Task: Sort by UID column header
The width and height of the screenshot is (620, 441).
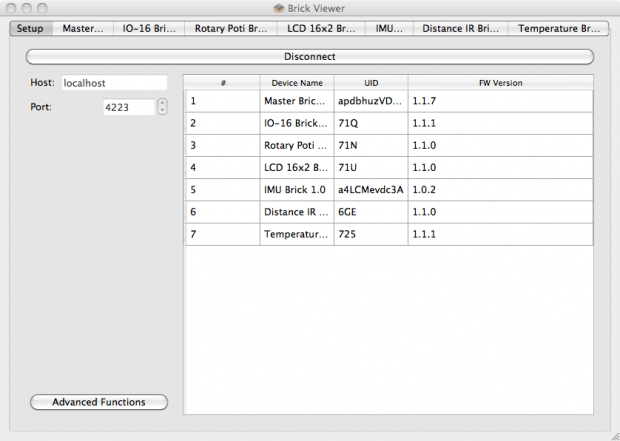Action: tap(371, 83)
